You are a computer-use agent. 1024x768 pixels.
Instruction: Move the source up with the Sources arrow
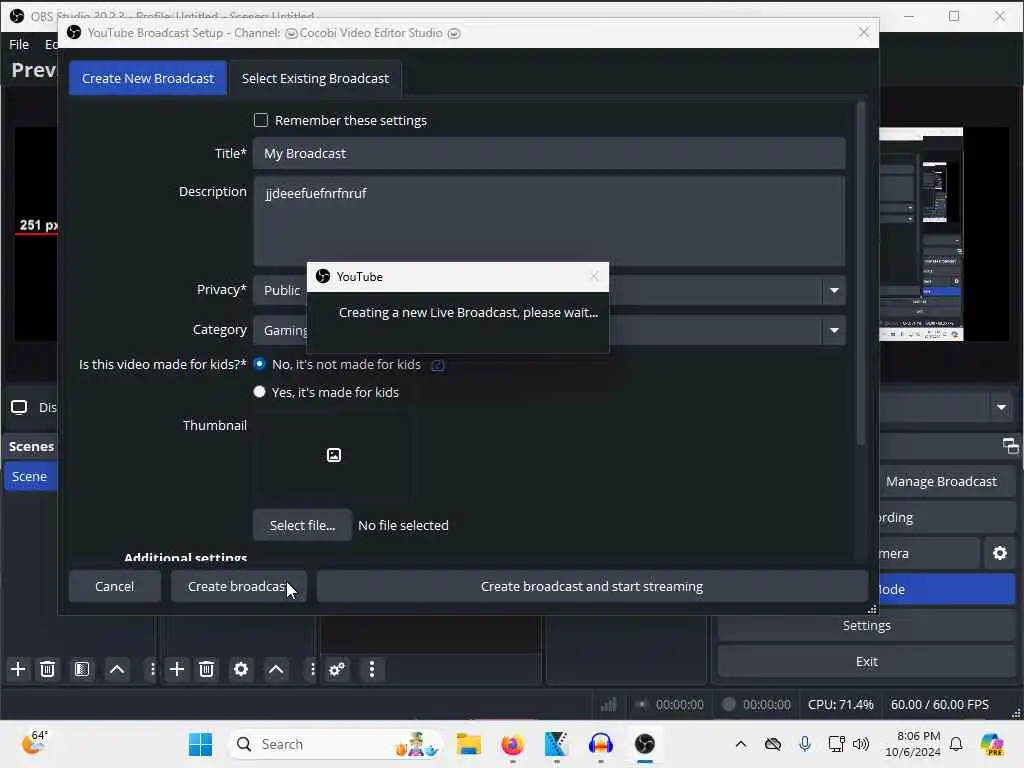[x=276, y=669]
